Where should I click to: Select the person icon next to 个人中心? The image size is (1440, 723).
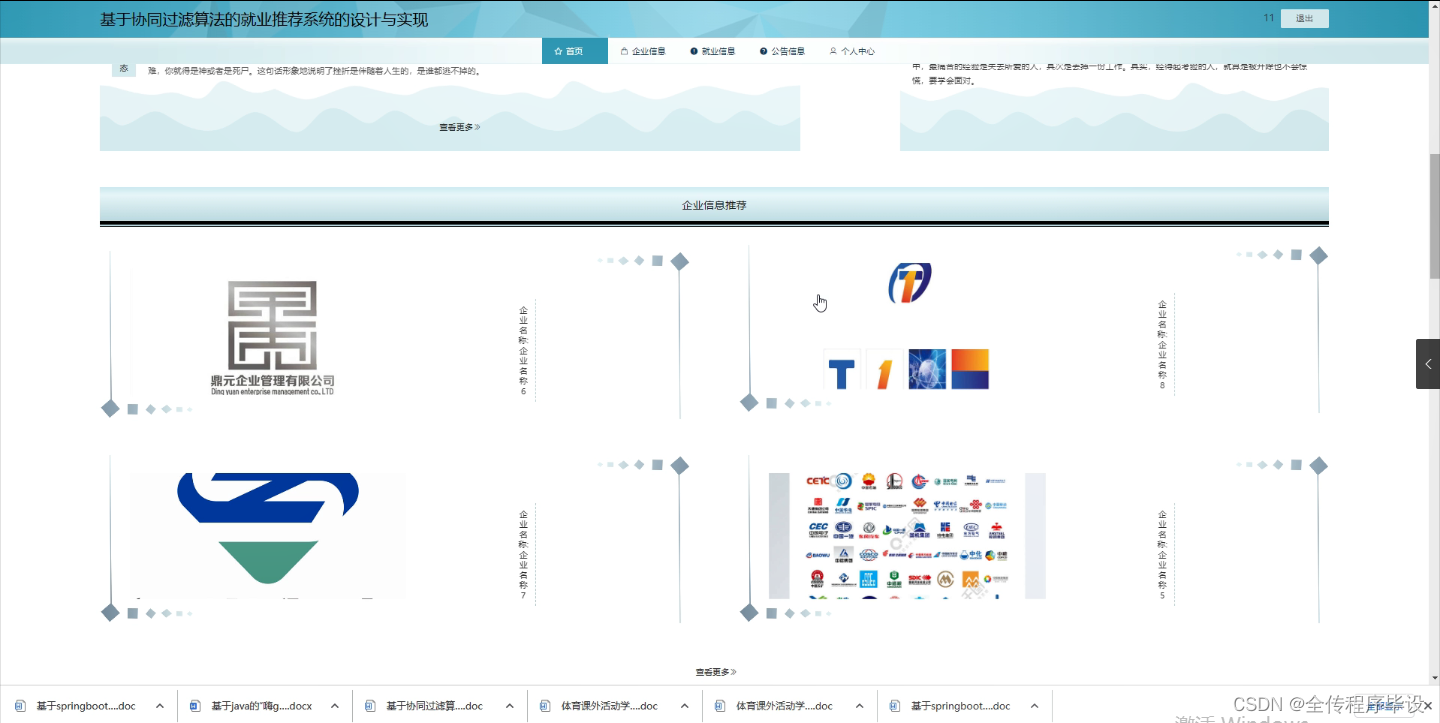[833, 50]
